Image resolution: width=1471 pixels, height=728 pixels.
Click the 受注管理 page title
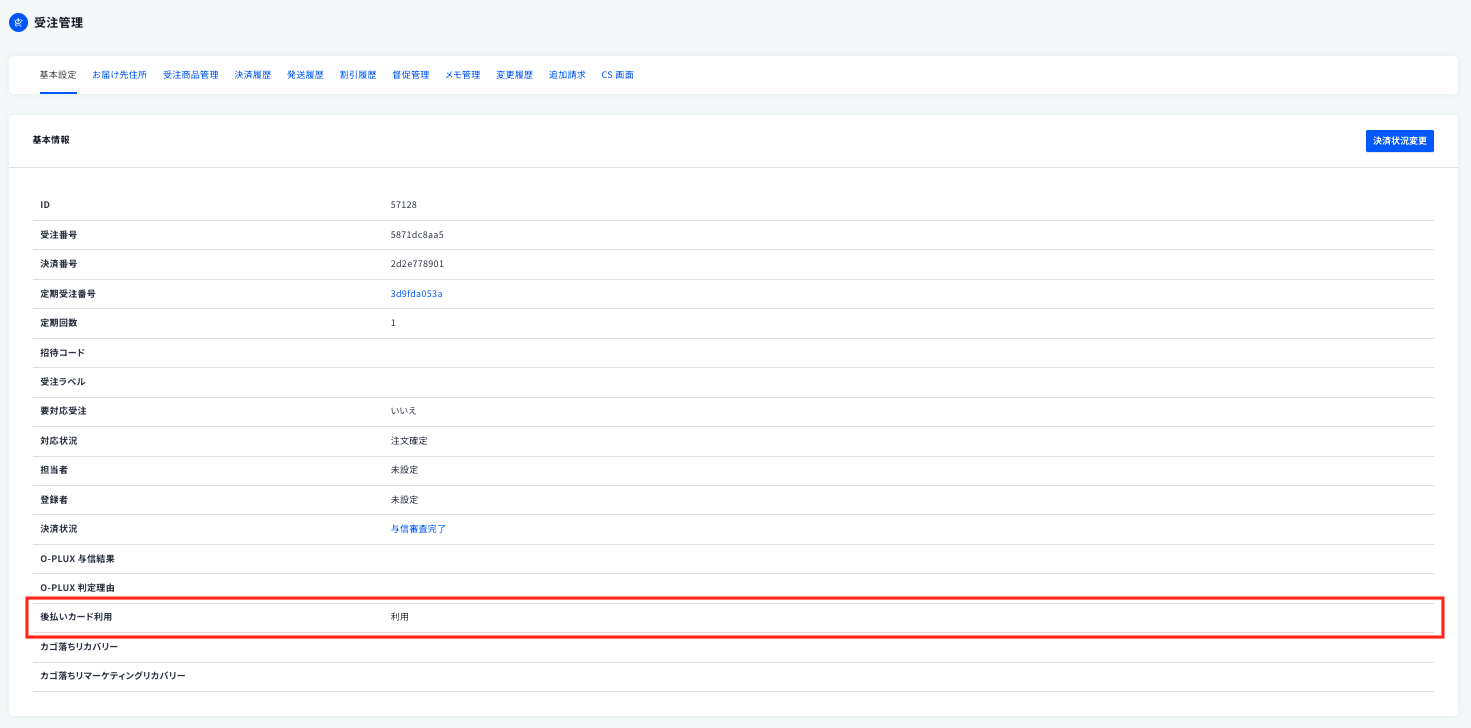pyautogui.click(x=58, y=22)
